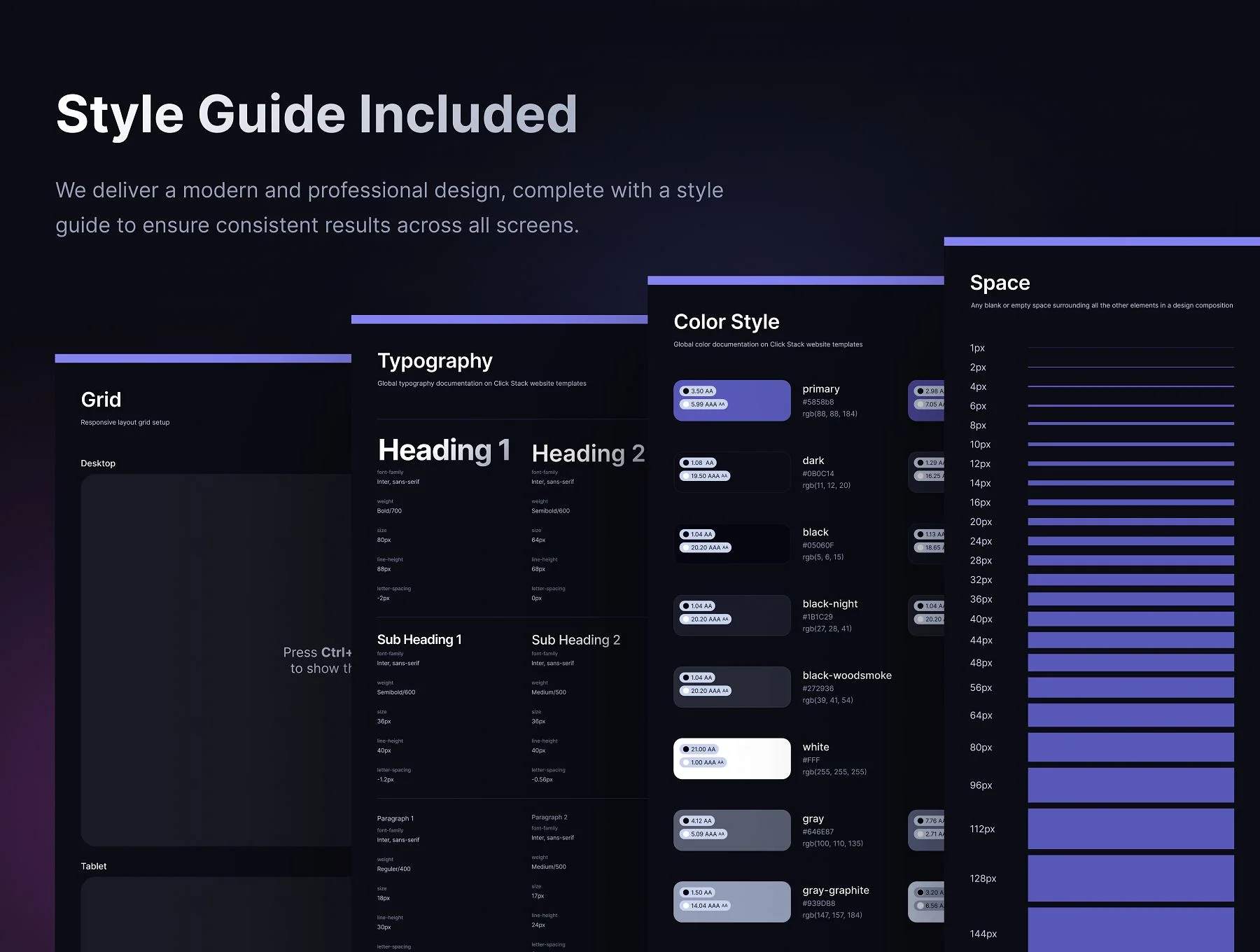Screen dimensions: 1260x952
Task: Click the "Style Guide Included" headline
Action: (316, 114)
